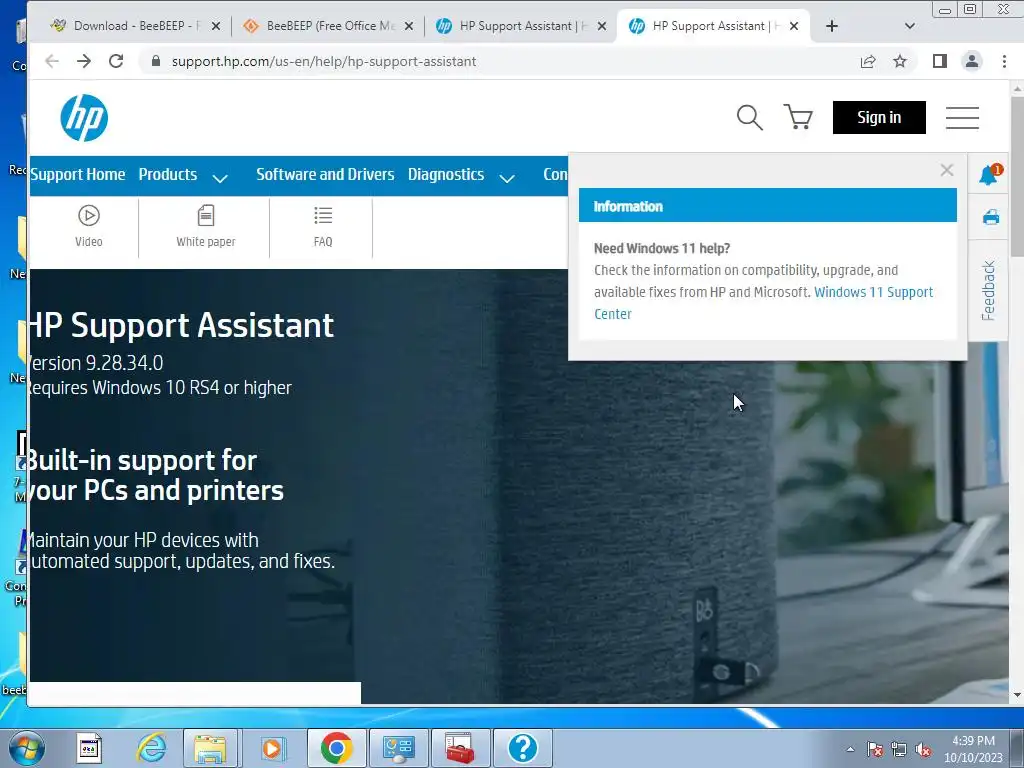Click the page vertical scrollbar thumb
This screenshot has width=1024, height=768.
(1017, 176)
